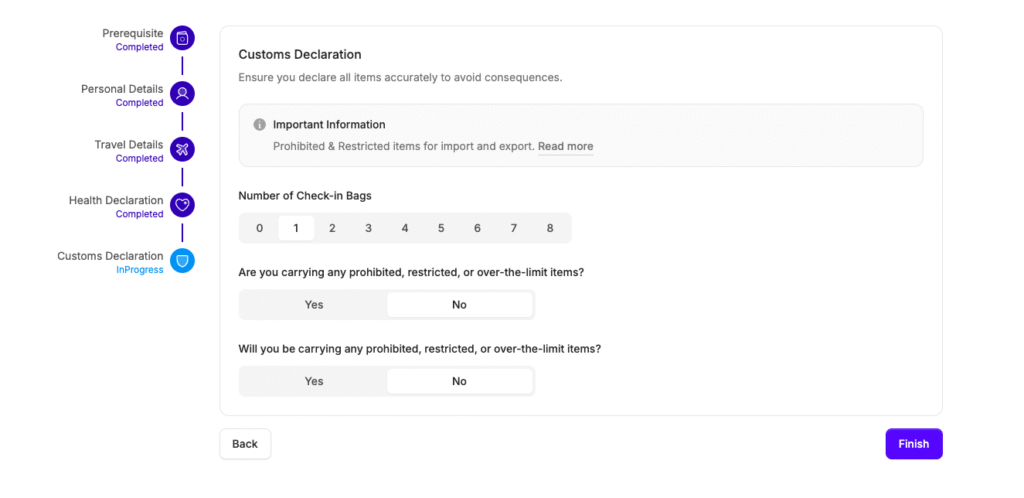Viewport: 1024px width, 498px height.
Task: Select 3 check-in bags option
Action: pos(368,228)
